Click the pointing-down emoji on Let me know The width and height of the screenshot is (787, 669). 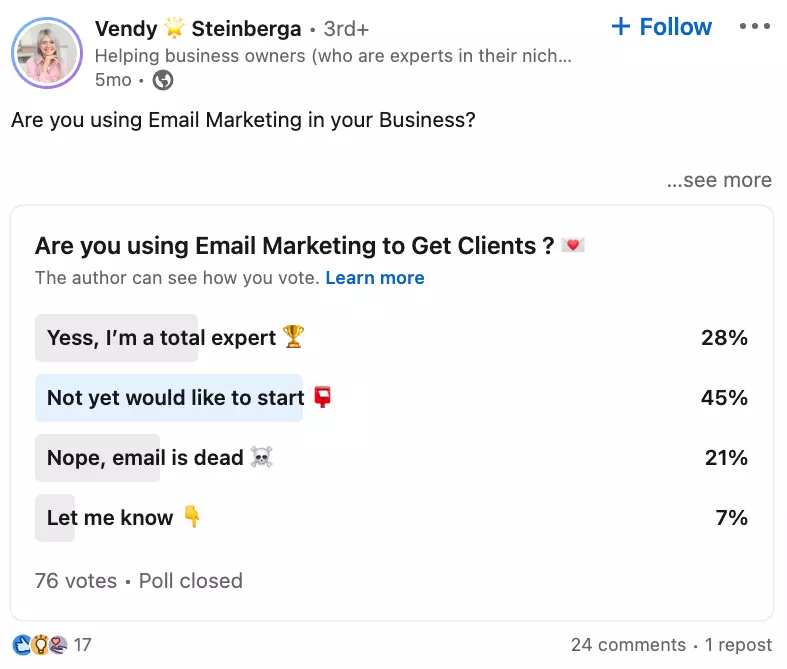click(192, 518)
